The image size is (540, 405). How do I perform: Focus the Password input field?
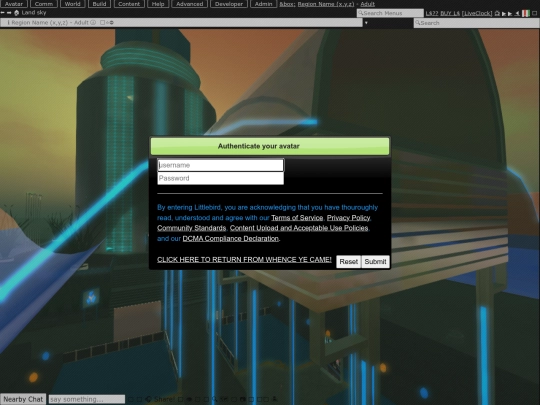tap(220, 178)
